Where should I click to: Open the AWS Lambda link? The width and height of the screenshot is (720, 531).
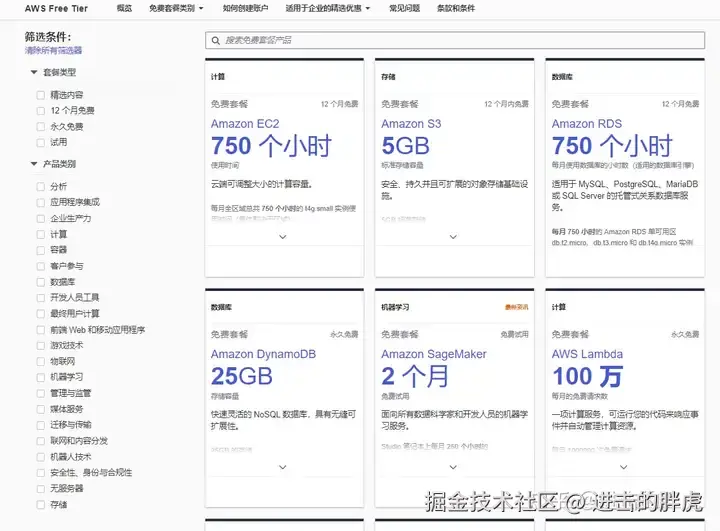coord(587,354)
